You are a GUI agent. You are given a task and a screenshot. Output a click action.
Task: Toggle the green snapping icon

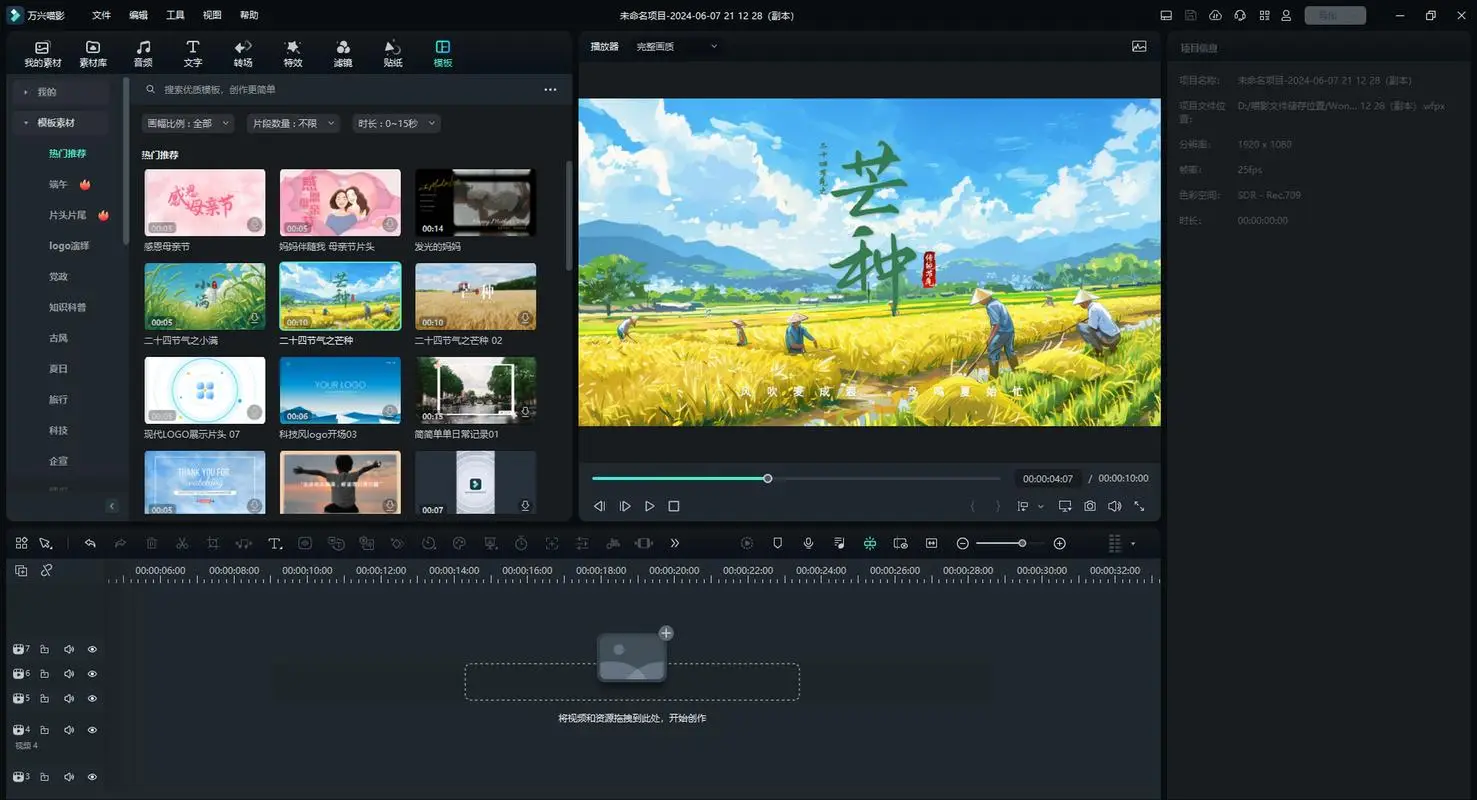(870, 543)
